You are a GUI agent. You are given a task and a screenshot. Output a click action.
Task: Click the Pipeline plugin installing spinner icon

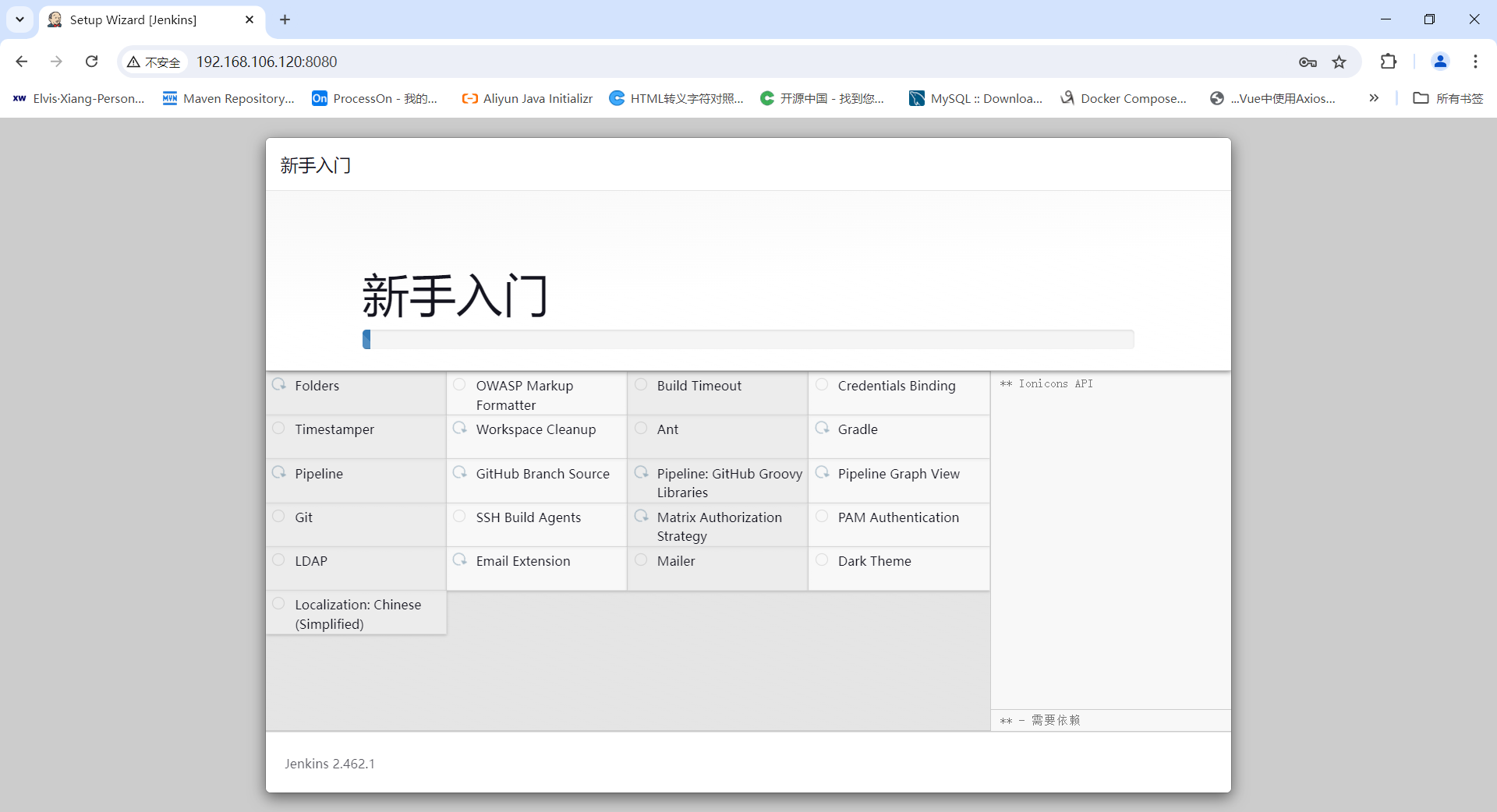[x=278, y=472]
